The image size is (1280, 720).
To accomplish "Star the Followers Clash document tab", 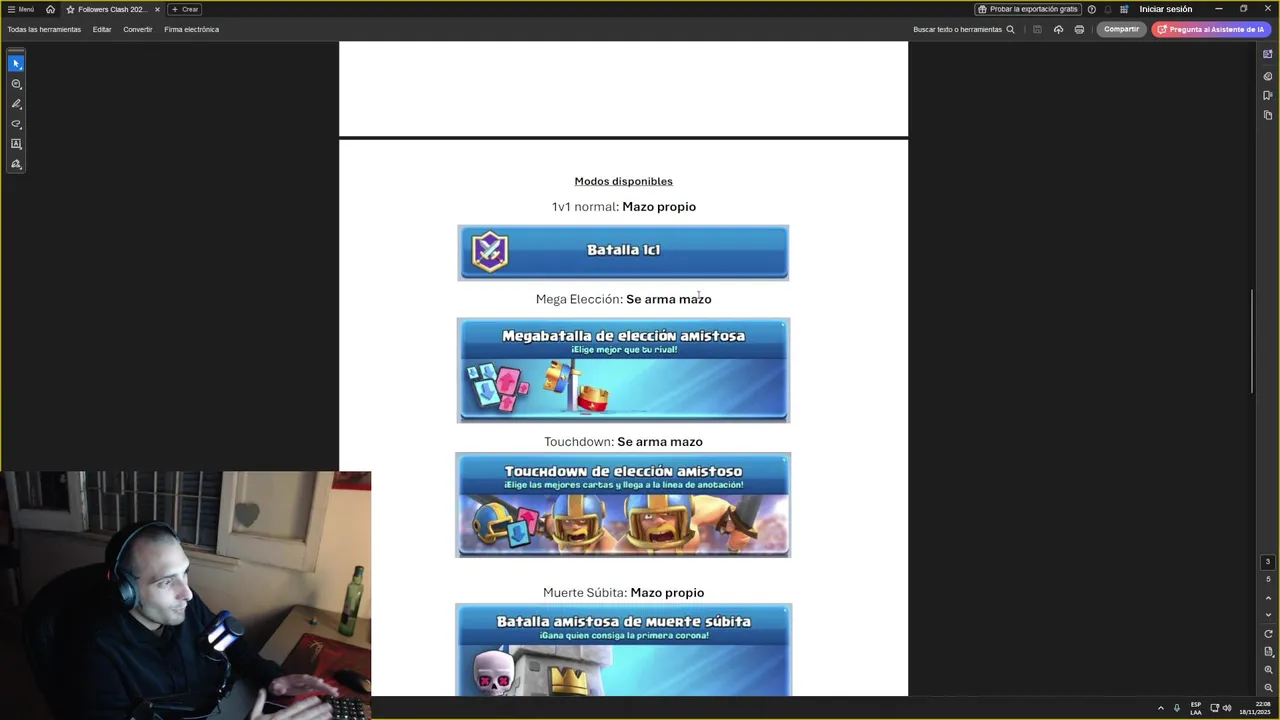I will point(70,9).
